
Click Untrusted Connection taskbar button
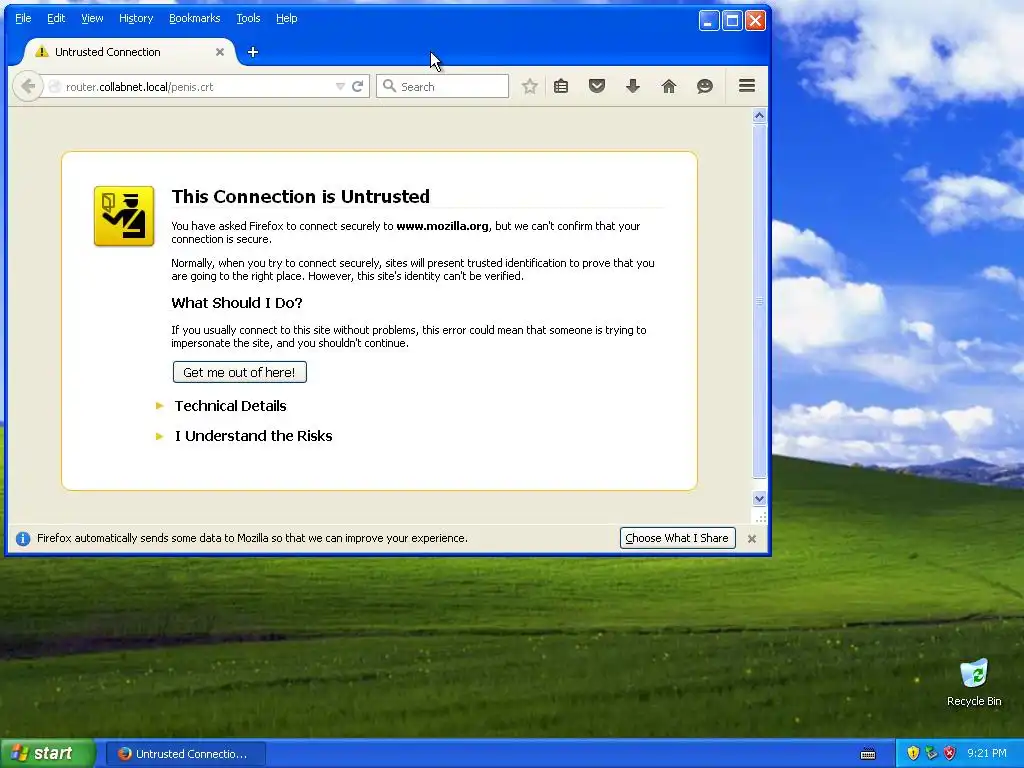coord(185,754)
